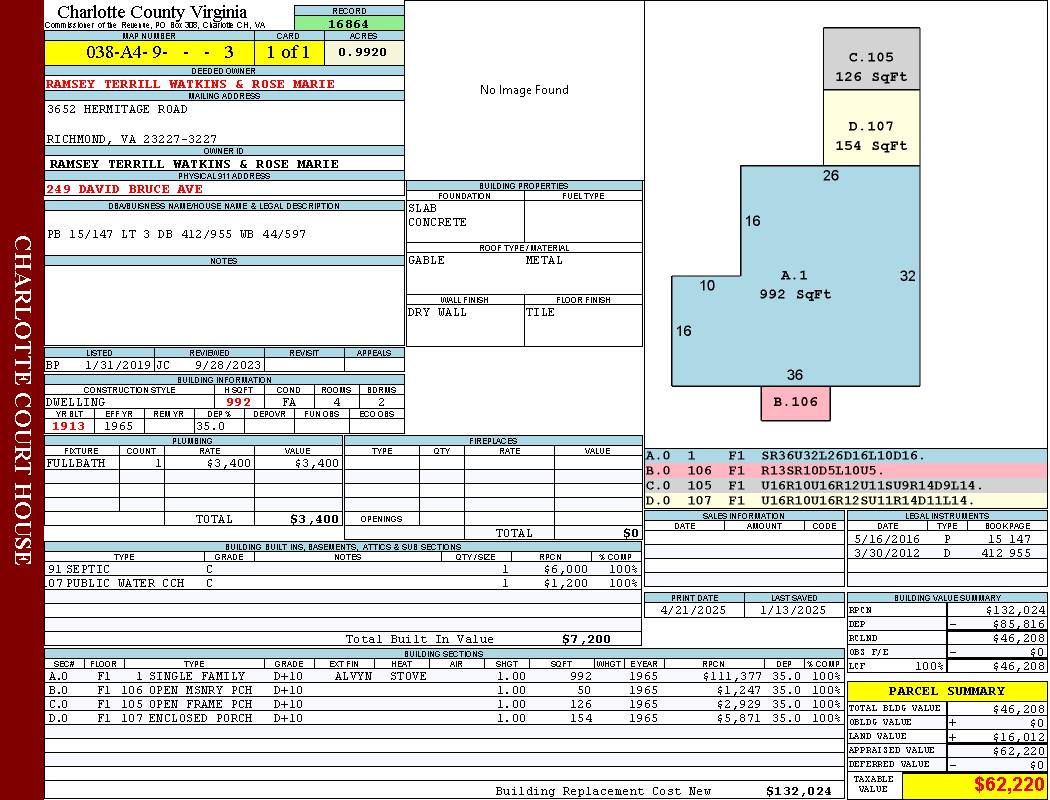Click legal instrument dated 3/30/2012
Viewport: 1050px width, 800px height.
pyautogui.click(x=947, y=554)
